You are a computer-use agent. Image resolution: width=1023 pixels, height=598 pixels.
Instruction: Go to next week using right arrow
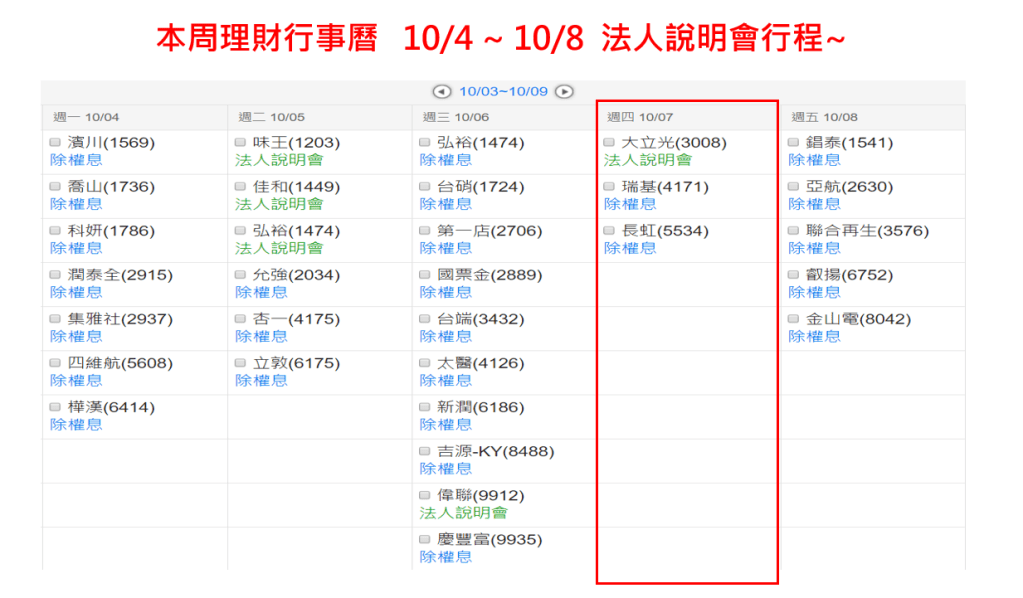coord(564,91)
